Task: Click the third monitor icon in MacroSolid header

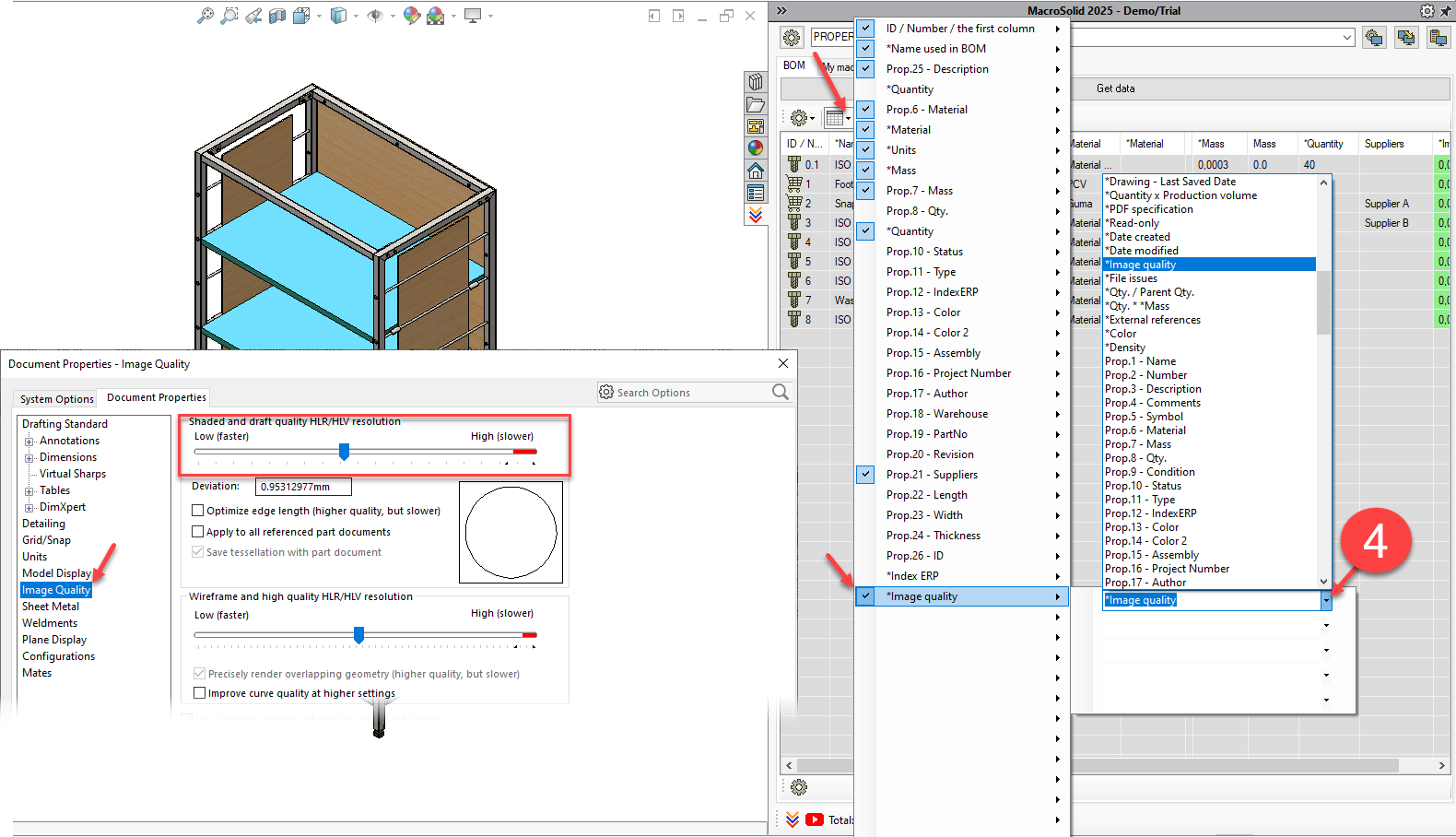Action: [x=1438, y=38]
